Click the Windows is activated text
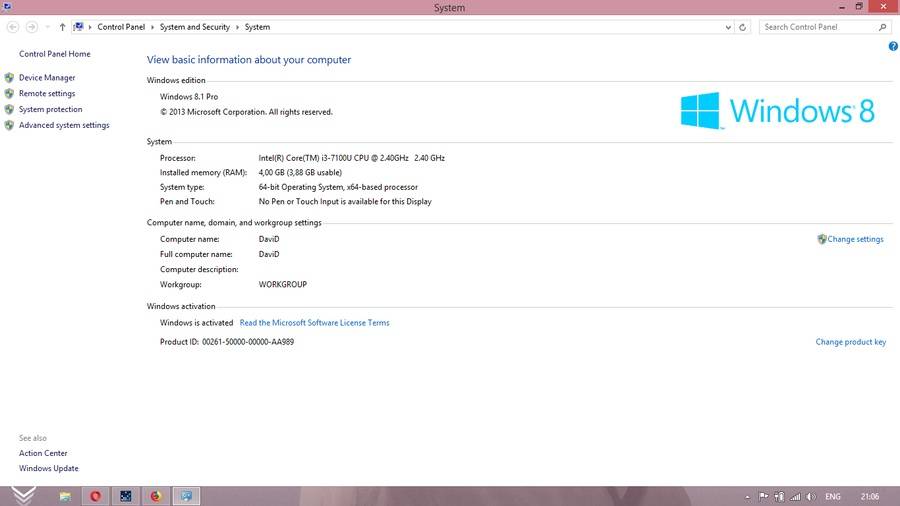Viewport: 900px width, 506px height. 196,323
